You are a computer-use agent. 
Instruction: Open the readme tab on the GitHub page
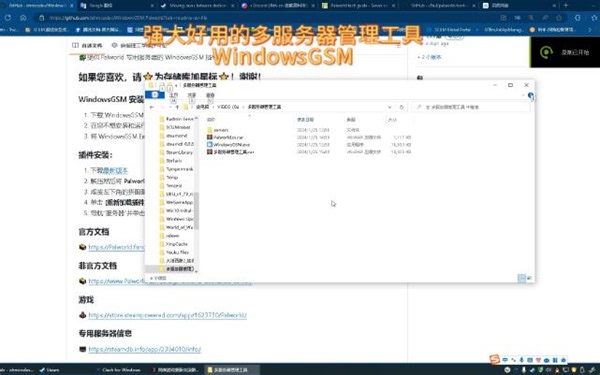click(88, 46)
